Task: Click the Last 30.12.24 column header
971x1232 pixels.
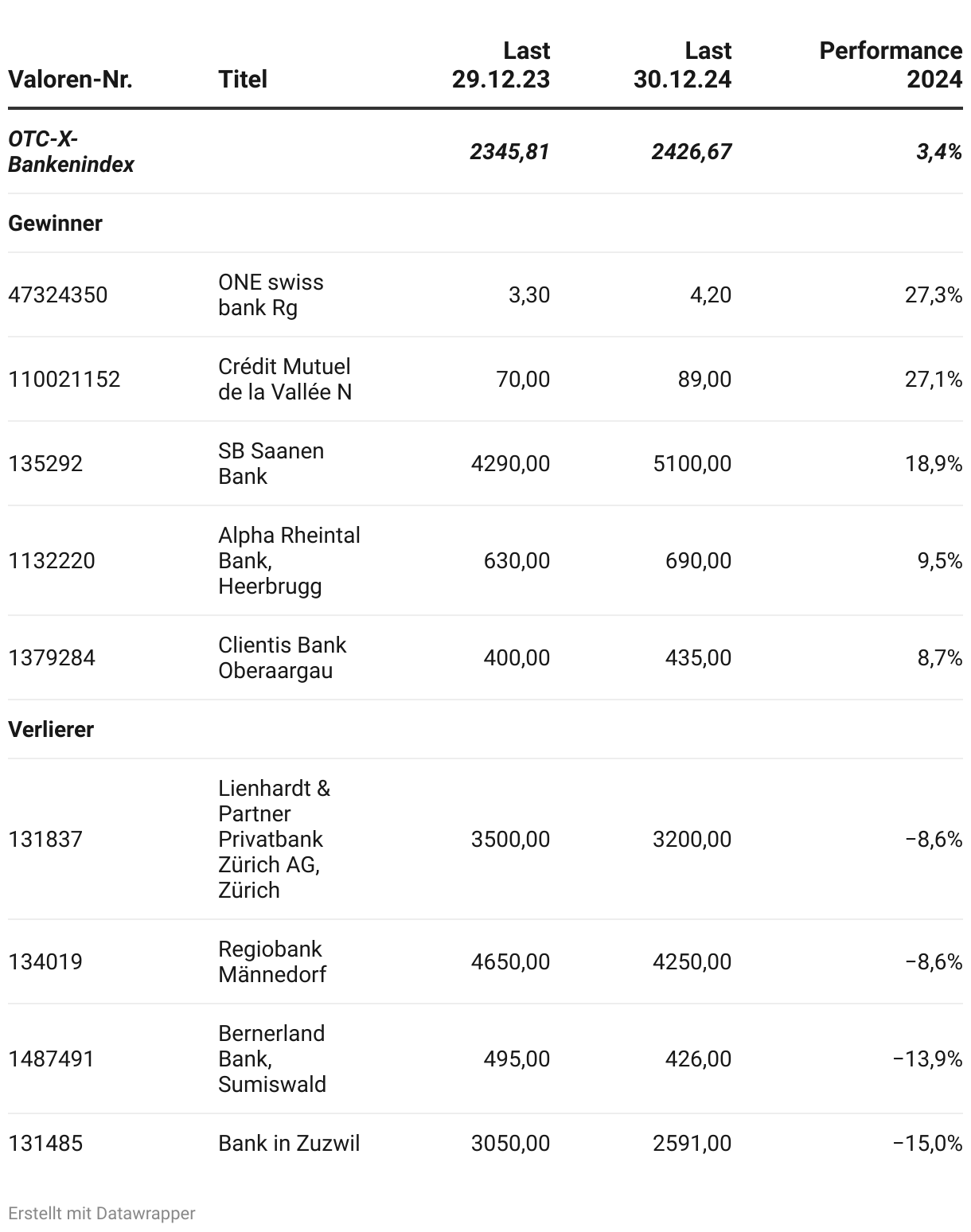Action: tap(682, 65)
